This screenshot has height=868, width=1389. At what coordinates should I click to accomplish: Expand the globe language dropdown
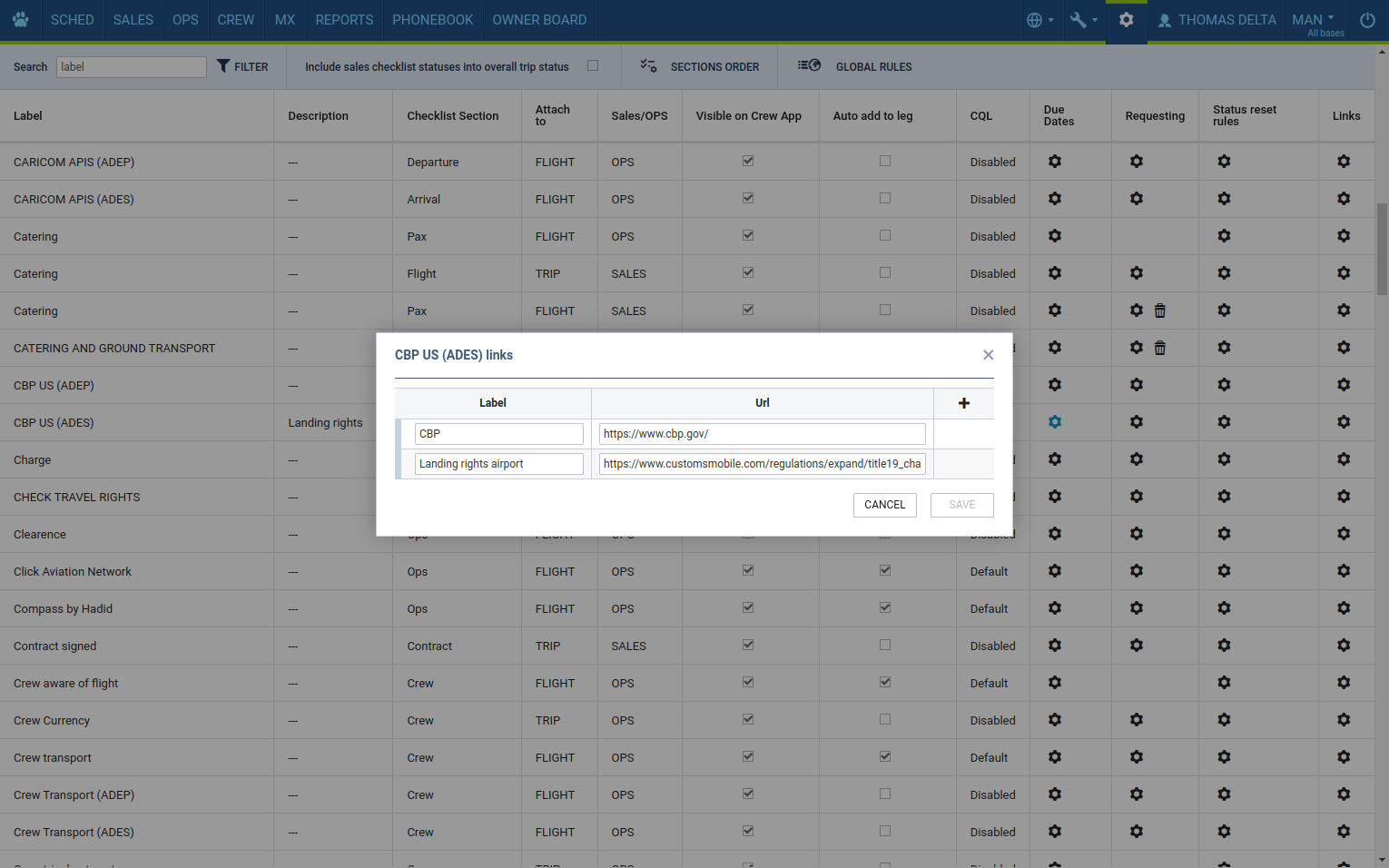(1039, 20)
